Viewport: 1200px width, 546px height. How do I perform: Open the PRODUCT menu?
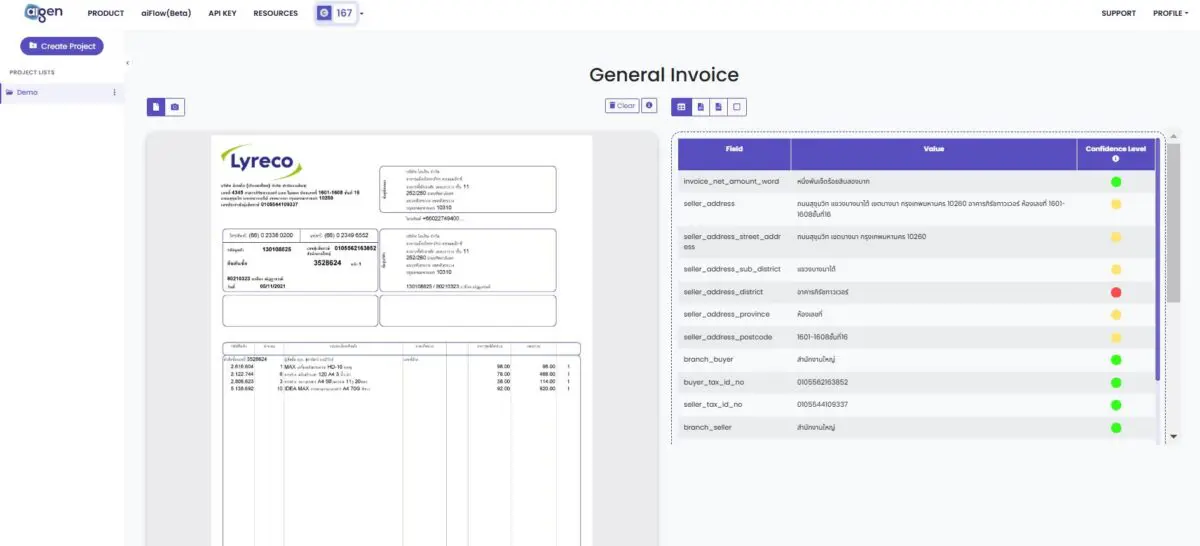point(106,13)
